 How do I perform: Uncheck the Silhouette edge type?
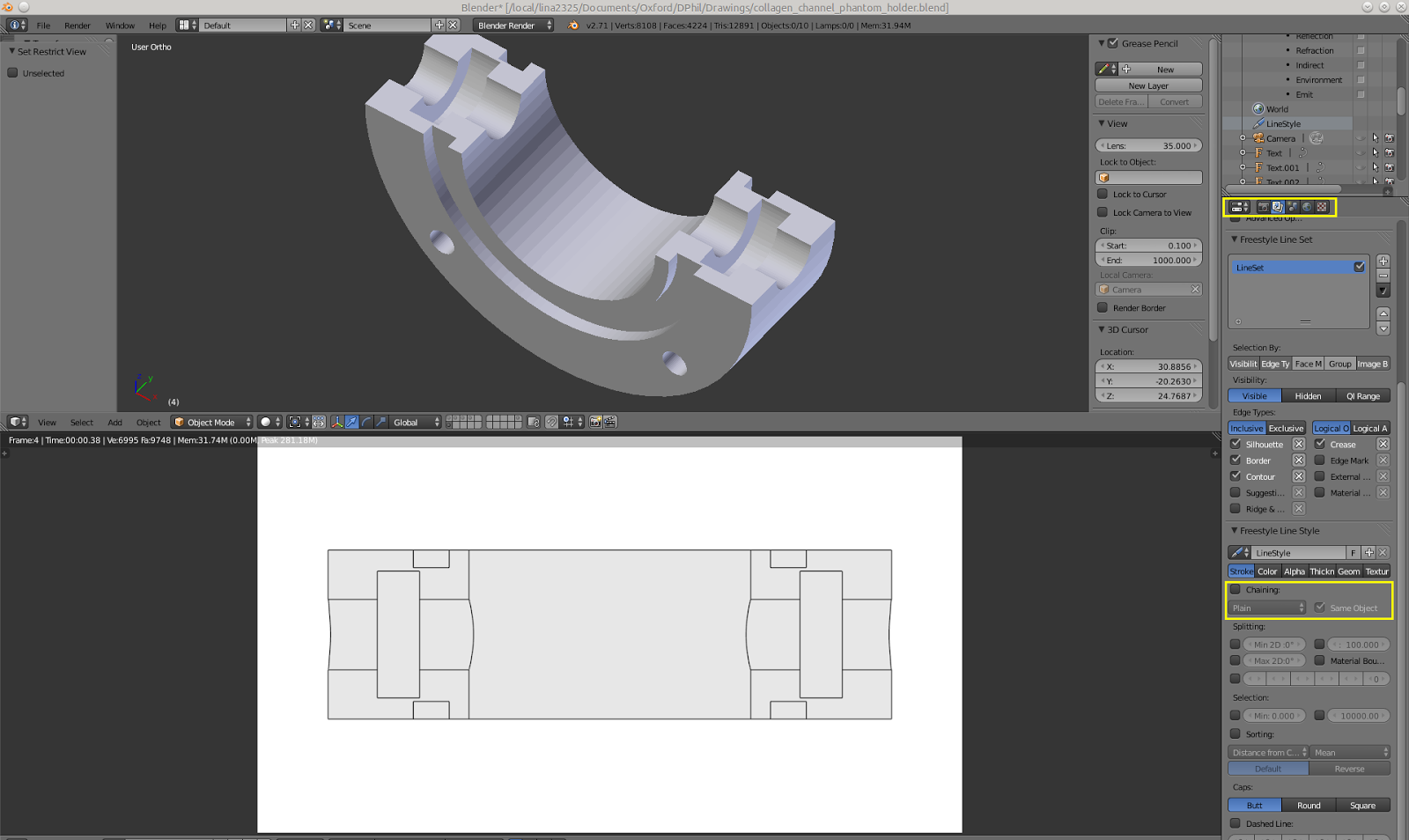point(1236,445)
